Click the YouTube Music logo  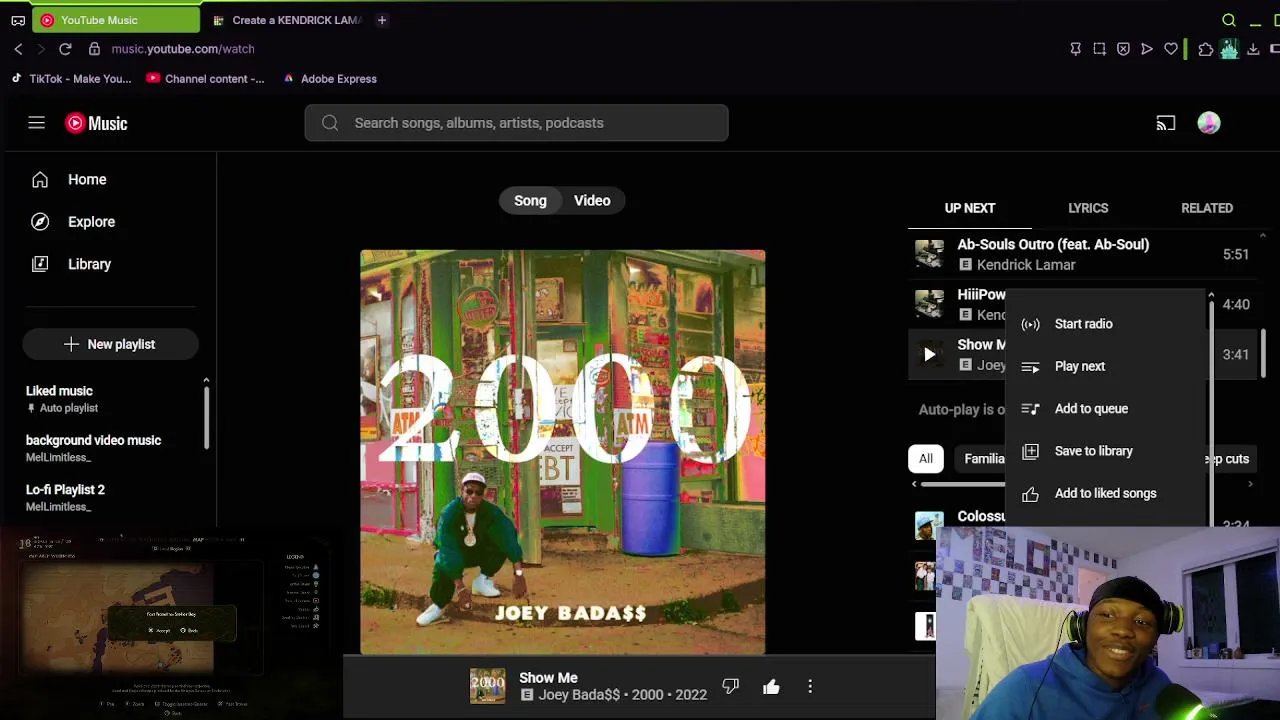(x=97, y=123)
